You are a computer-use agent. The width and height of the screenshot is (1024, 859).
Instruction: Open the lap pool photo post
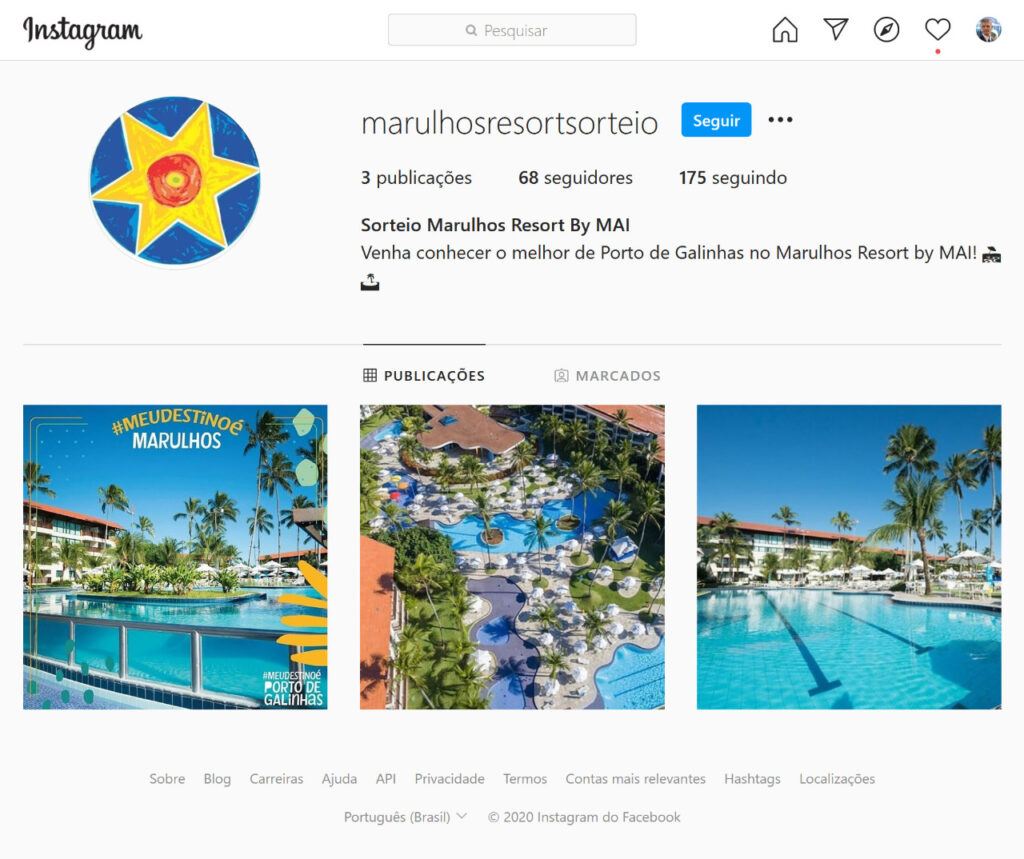(x=849, y=557)
